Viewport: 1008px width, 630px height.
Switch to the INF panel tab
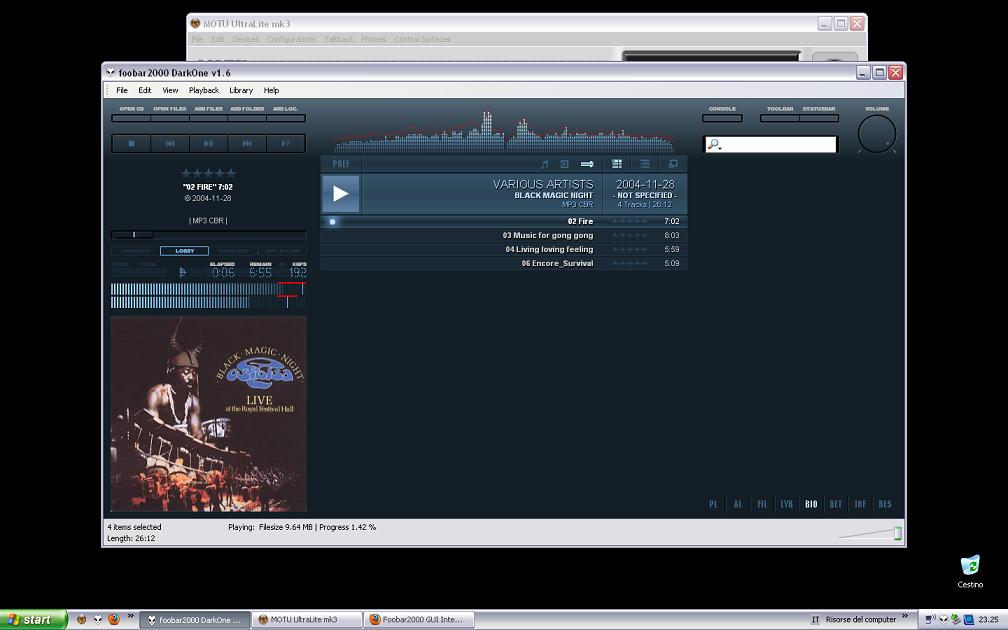[x=860, y=504]
